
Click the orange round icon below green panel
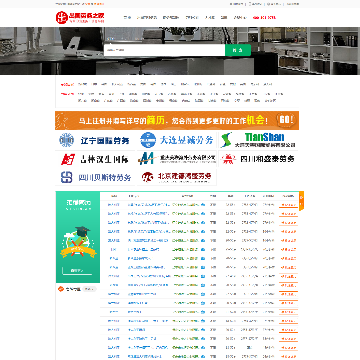tap(61, 289)
